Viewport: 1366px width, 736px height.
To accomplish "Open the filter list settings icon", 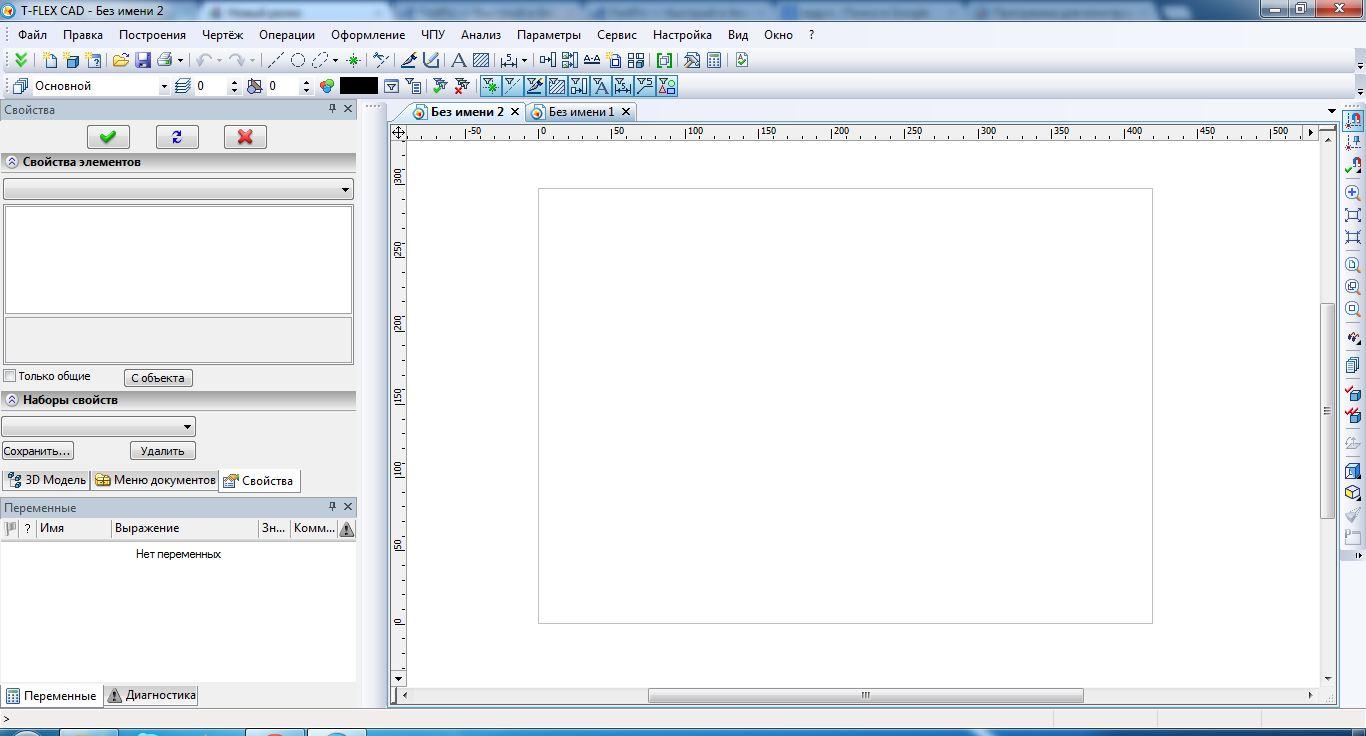I will pyautogui.click(x=413, y=86).
